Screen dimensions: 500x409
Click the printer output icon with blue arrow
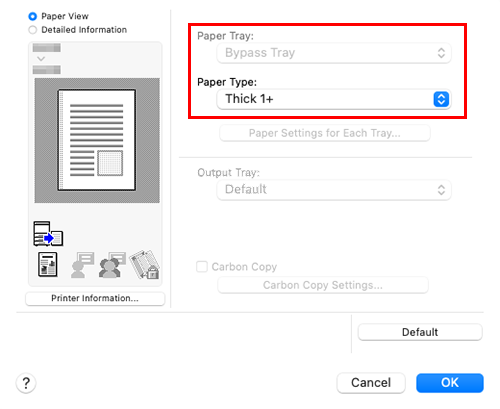[48, 234]
